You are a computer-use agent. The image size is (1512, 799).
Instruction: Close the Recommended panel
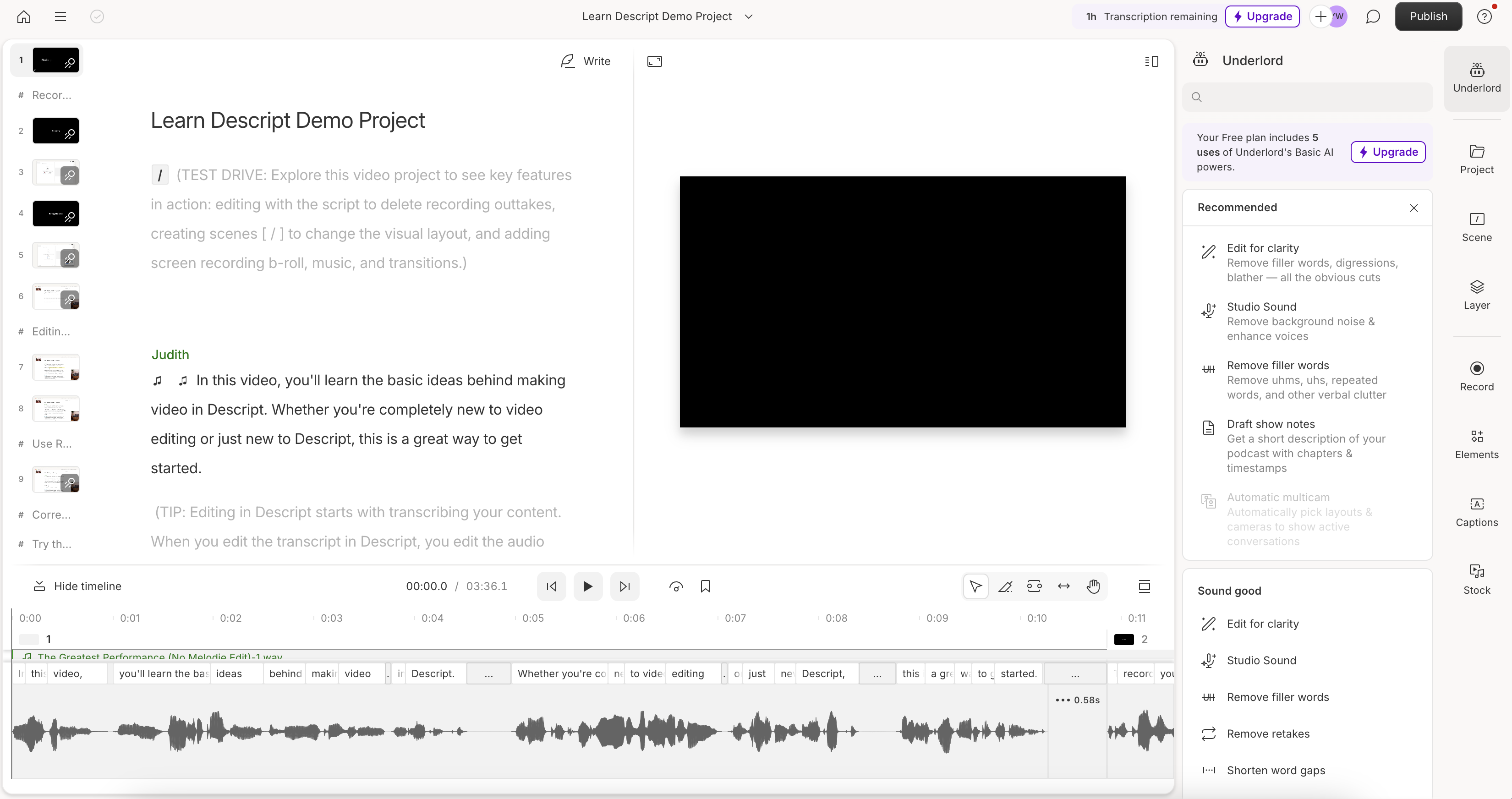[1413, 208]
